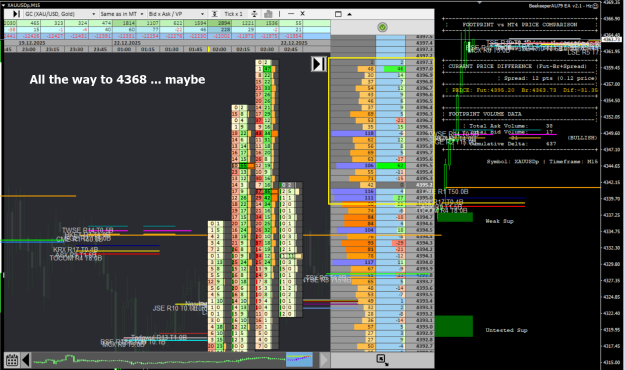Click the compress tick scale icon

coord(214,14)
